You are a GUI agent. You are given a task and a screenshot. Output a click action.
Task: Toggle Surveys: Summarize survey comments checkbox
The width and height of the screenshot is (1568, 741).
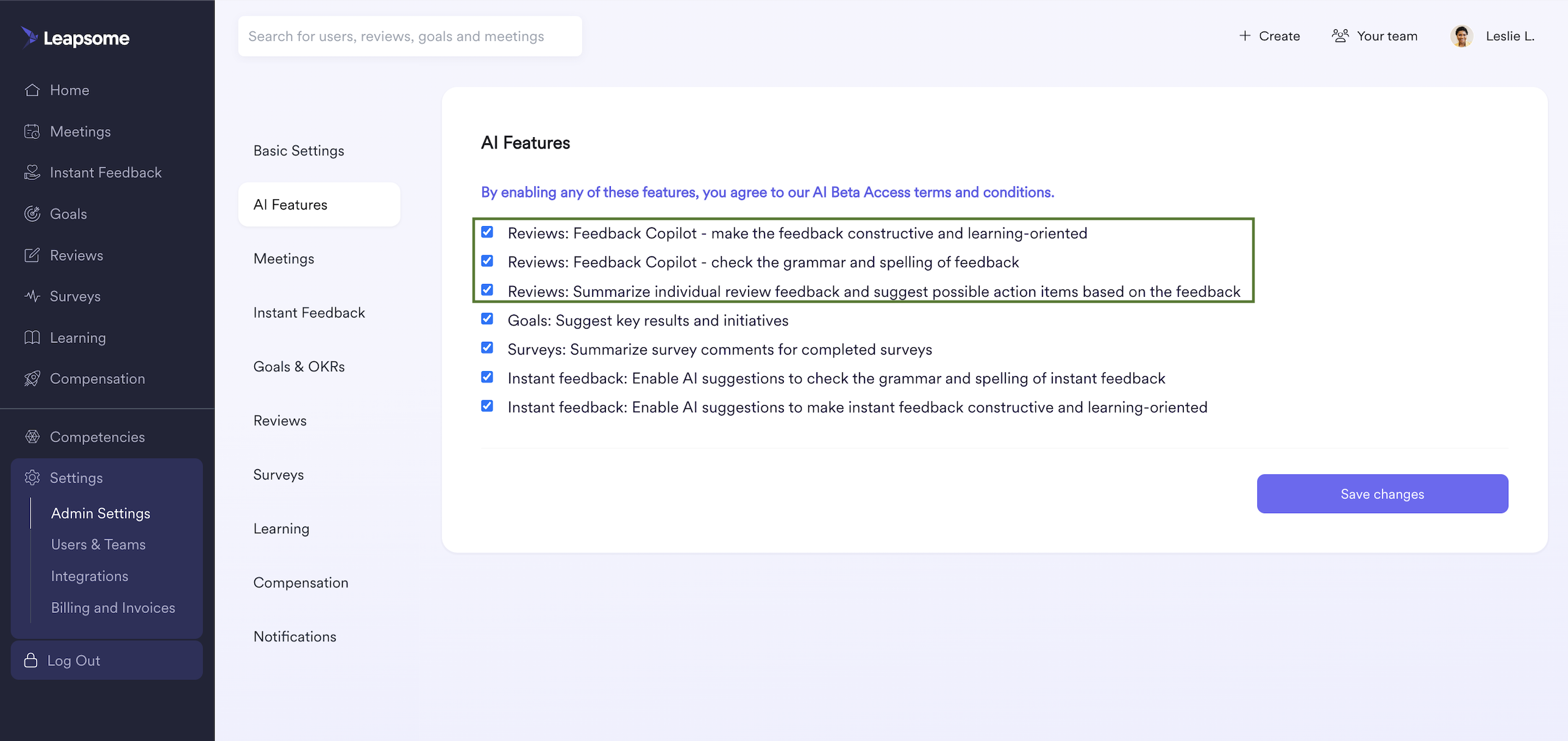click(487, 348)
